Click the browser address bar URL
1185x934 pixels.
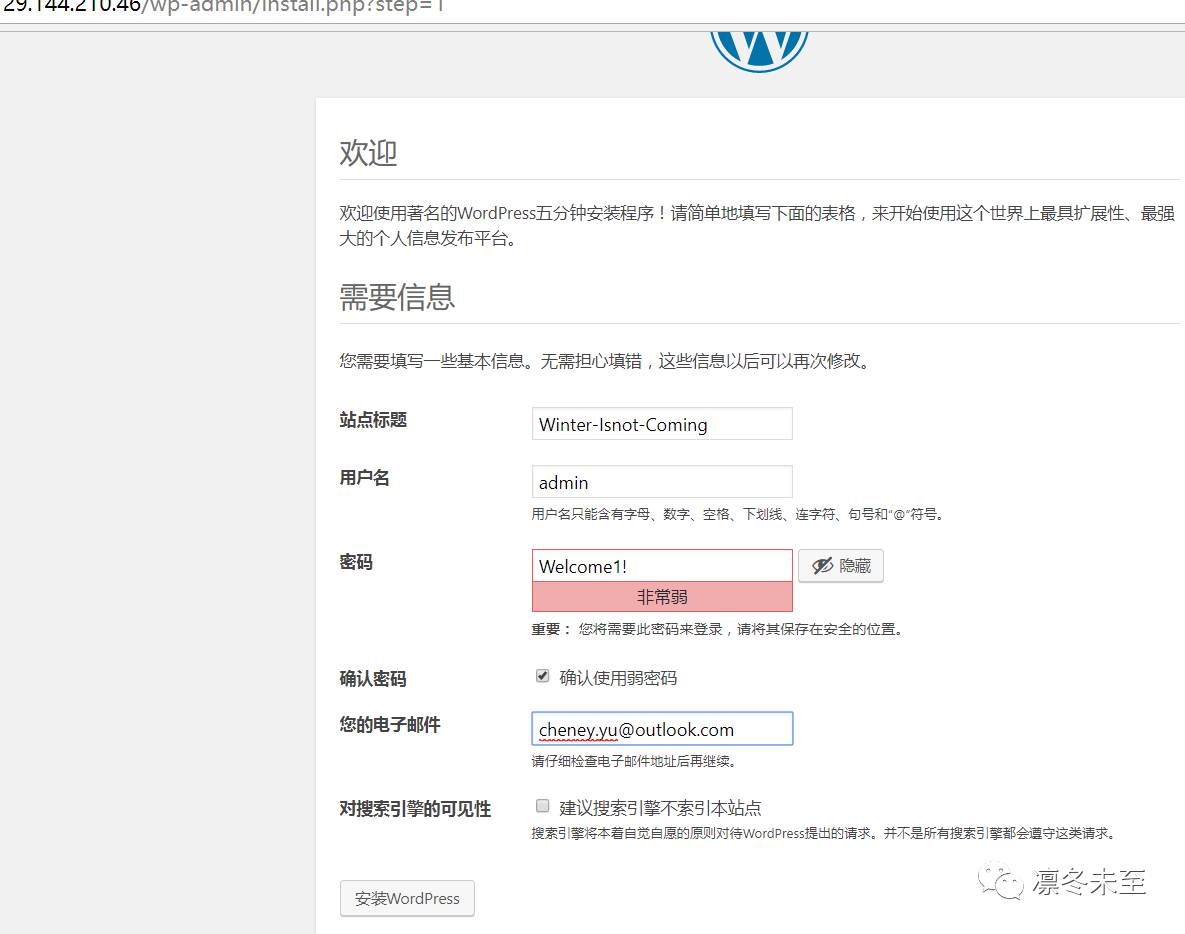(222, 7)
